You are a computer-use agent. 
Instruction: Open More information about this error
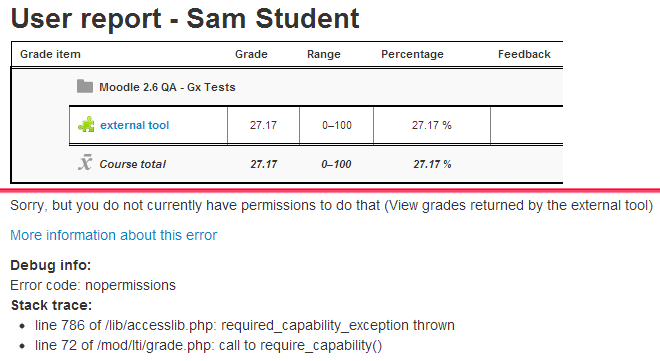pos(114,235)
